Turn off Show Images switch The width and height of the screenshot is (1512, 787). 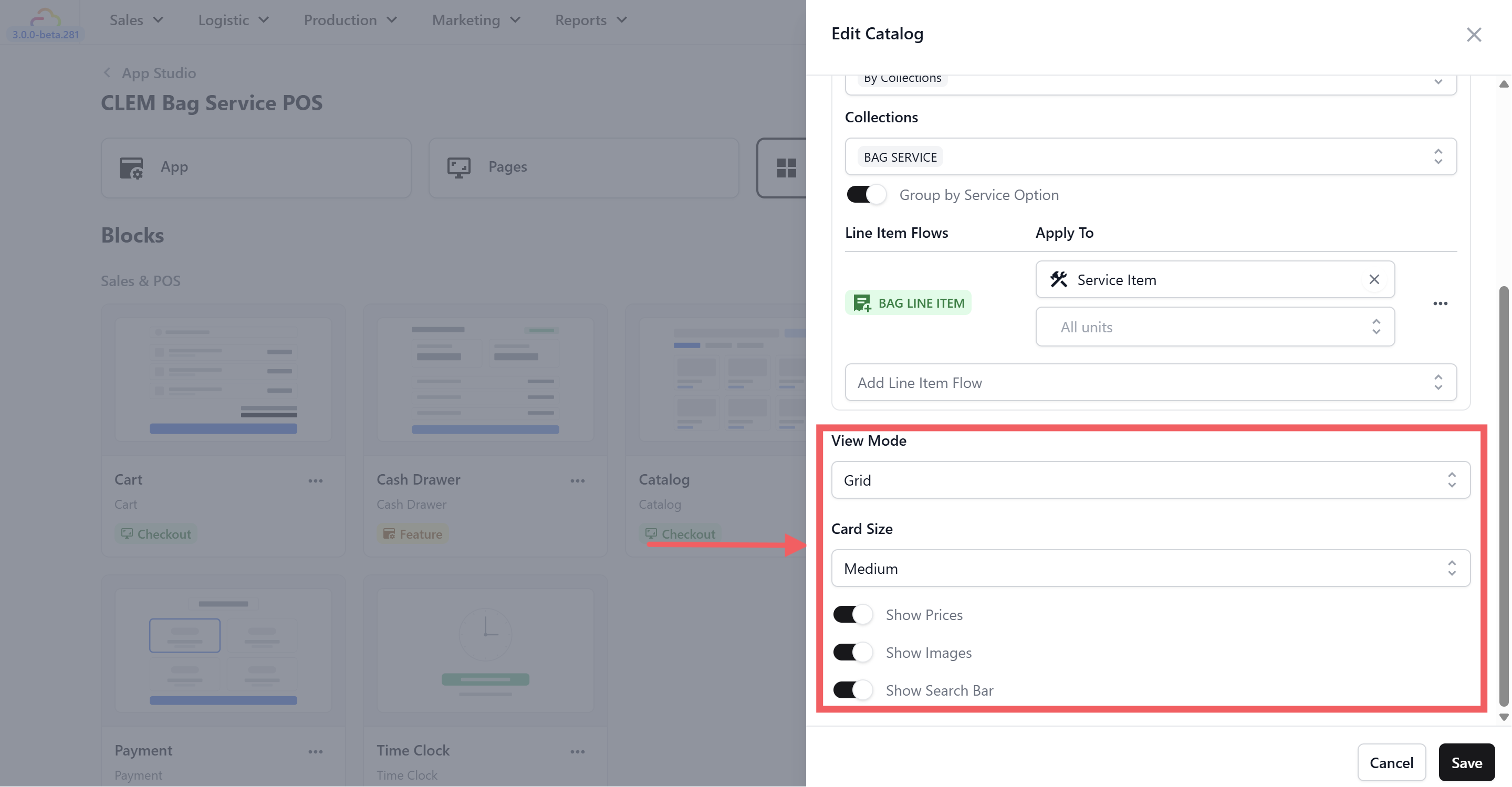tap(852, 652)
